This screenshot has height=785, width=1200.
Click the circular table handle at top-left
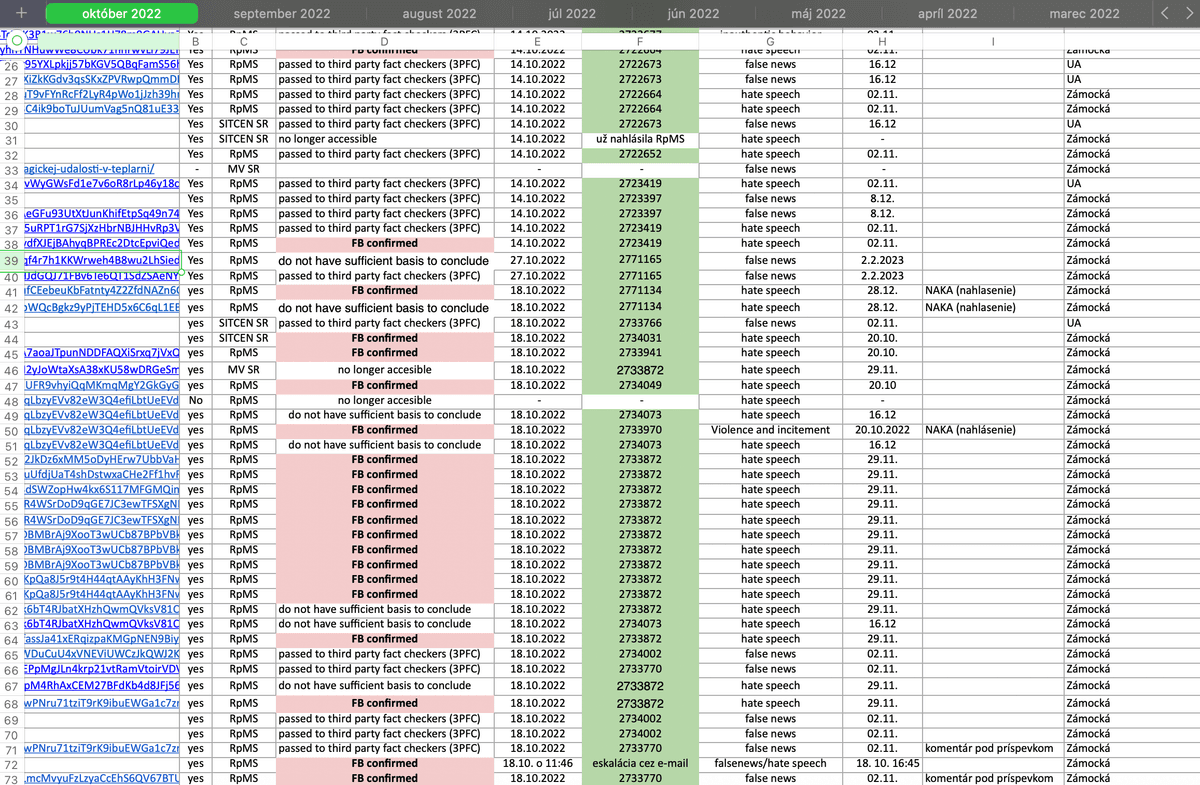(x=17, y=40)
